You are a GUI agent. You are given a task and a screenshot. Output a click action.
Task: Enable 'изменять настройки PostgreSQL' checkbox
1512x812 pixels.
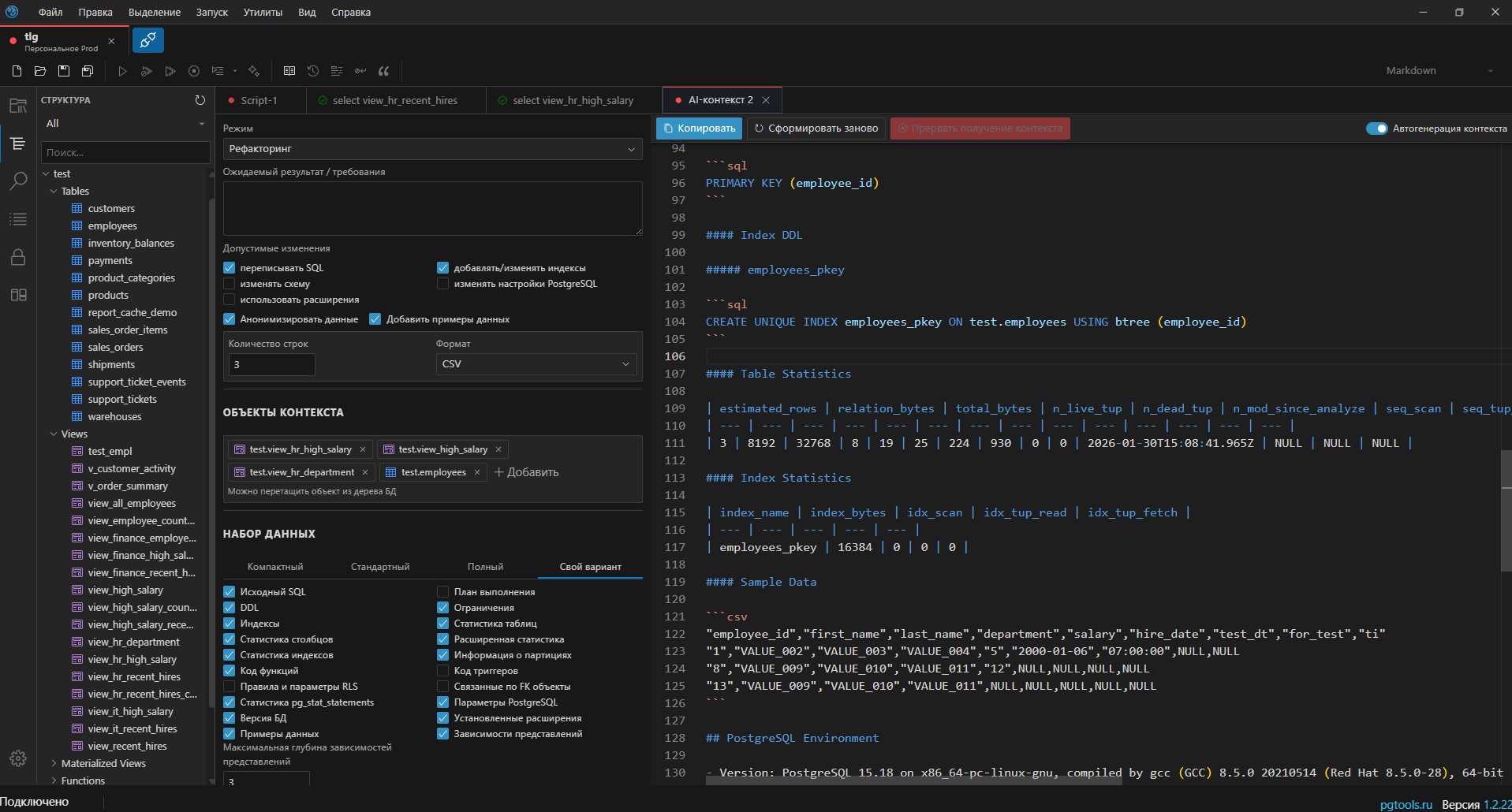tap(442, 284)
